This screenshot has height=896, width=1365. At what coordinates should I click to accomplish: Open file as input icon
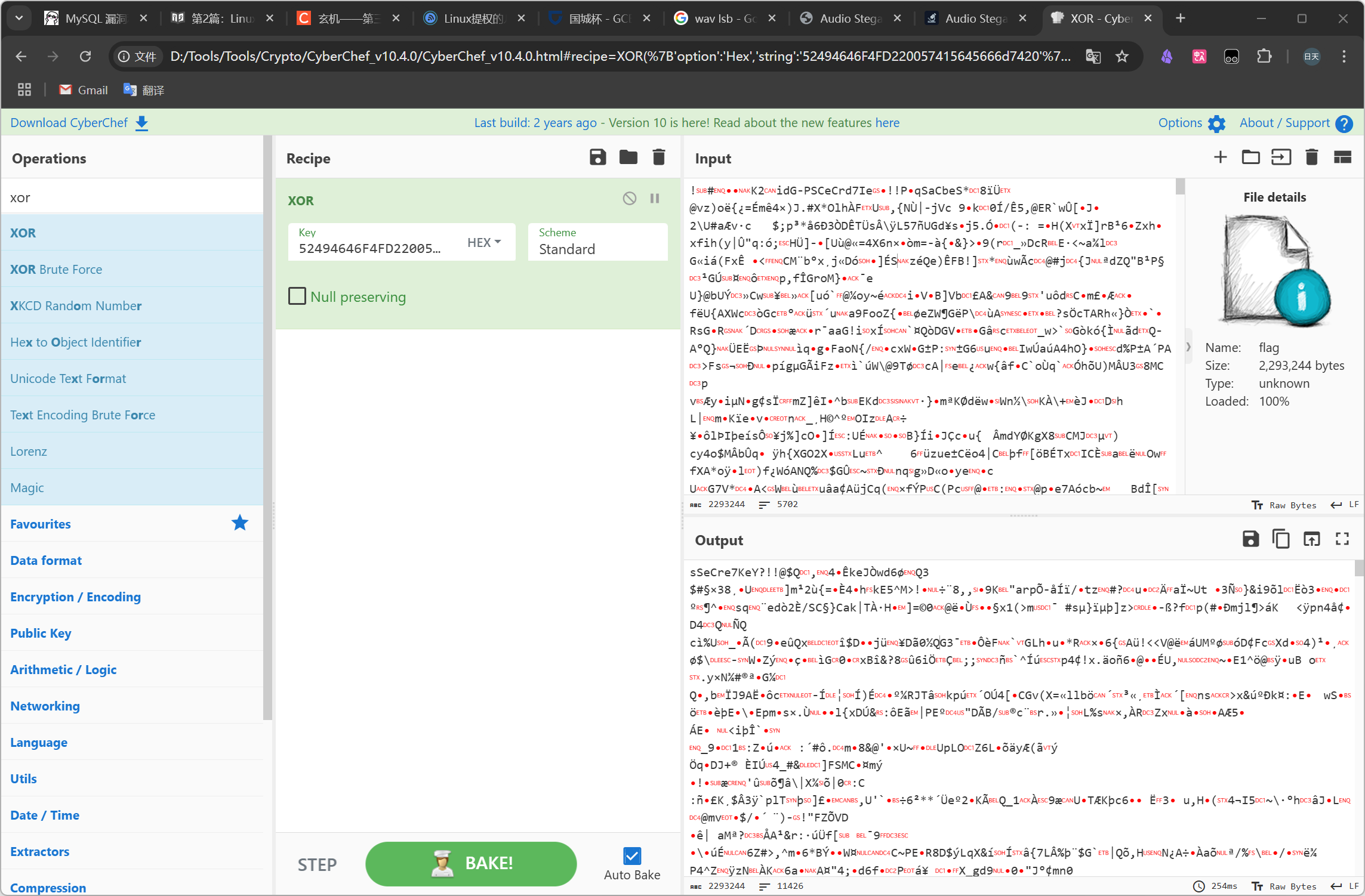1281,157
